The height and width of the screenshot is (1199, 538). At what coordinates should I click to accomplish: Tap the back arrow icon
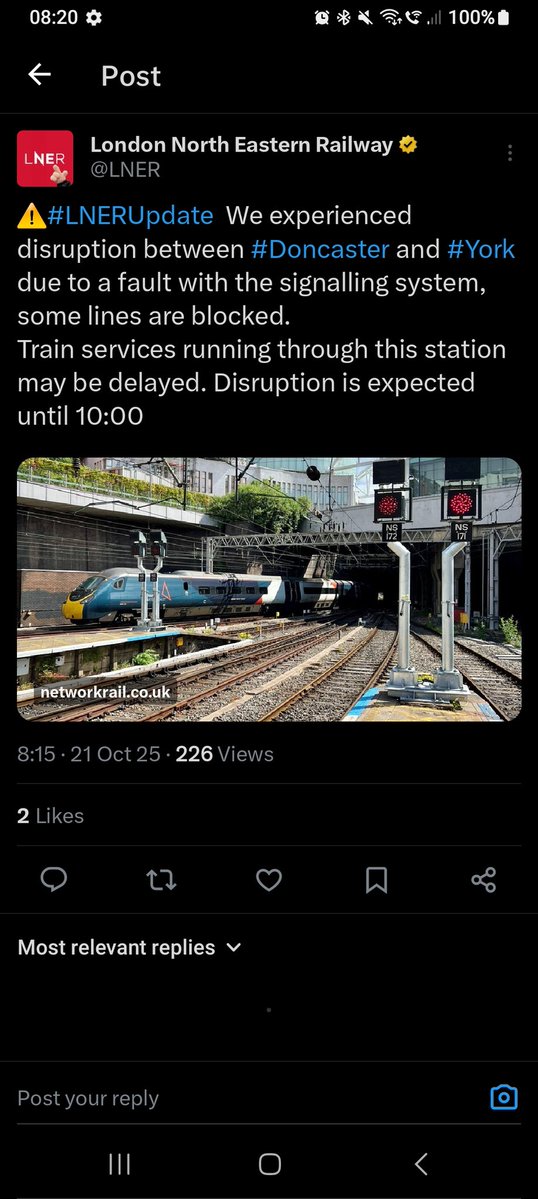pyautogui.click(x=39, y=75)
